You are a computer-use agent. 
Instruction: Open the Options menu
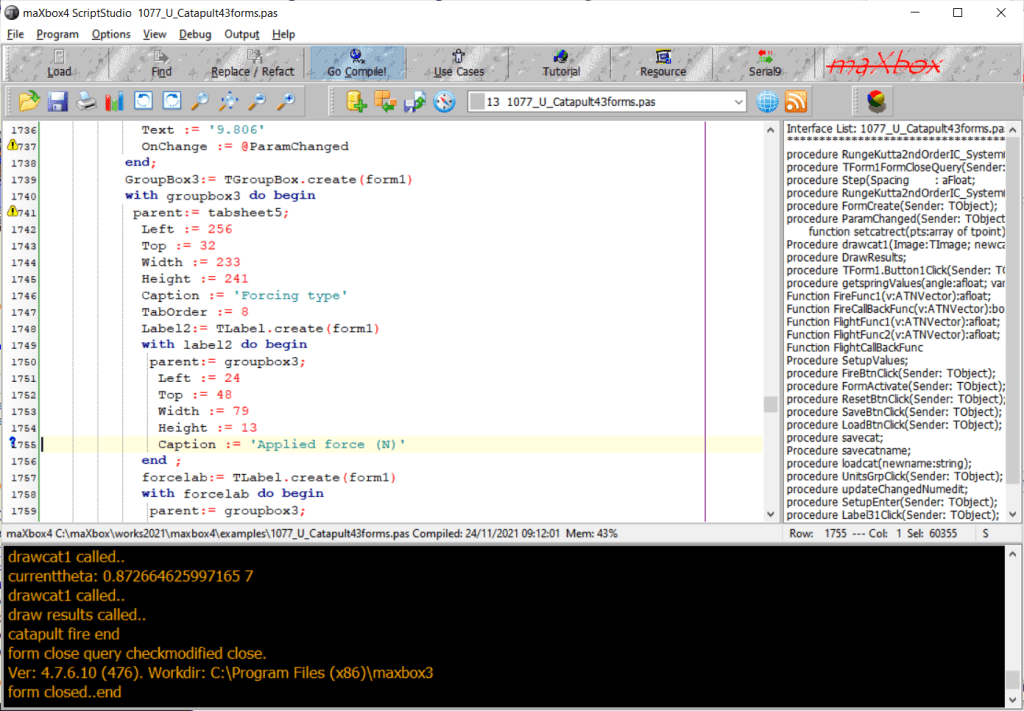111,34
